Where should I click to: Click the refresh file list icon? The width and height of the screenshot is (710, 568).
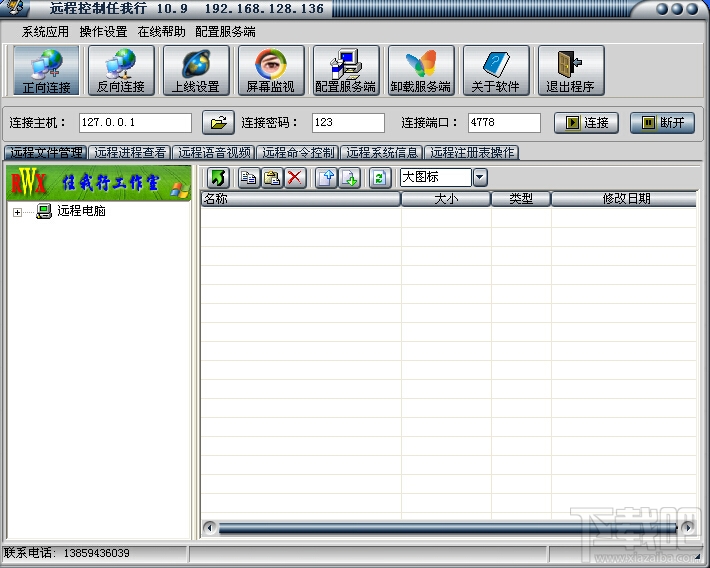pyautogui.click(x=379, y=178)
